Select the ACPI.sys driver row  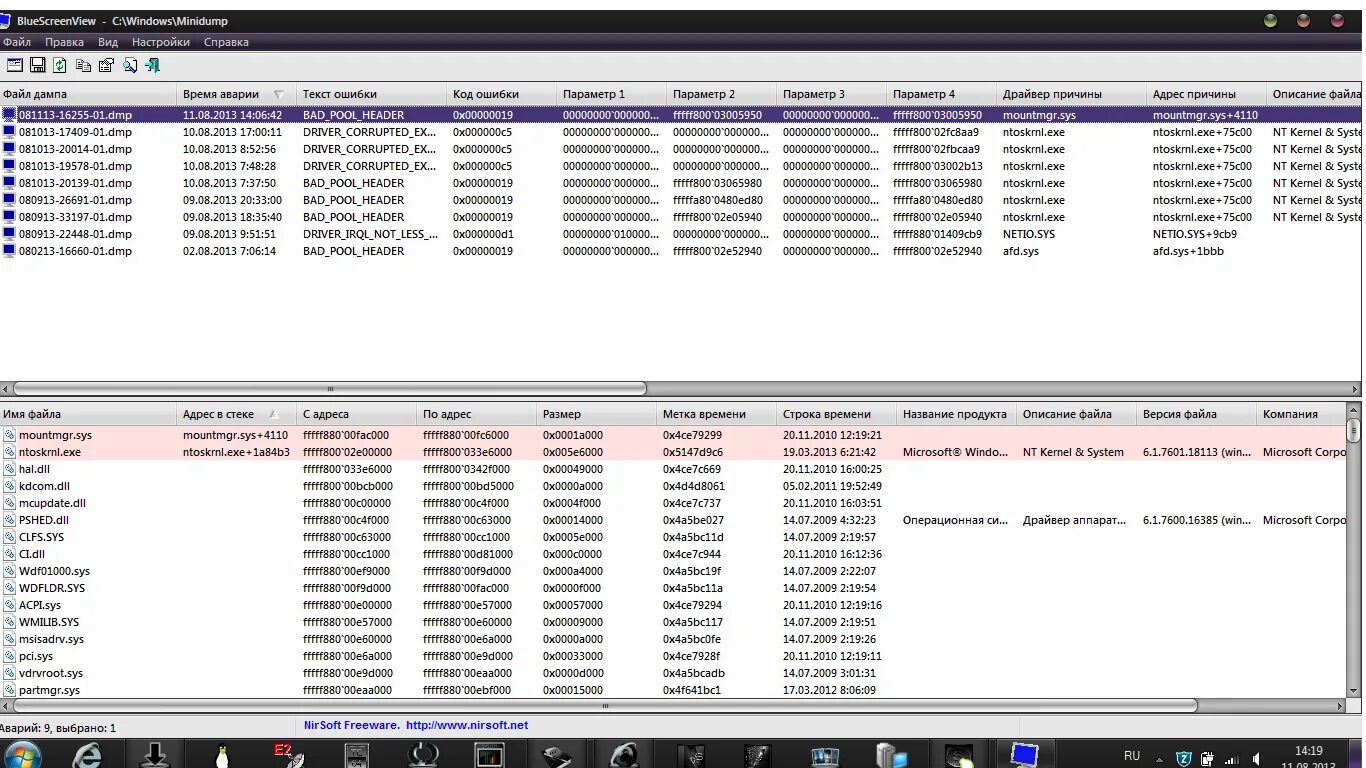click(x=673, y=605)
